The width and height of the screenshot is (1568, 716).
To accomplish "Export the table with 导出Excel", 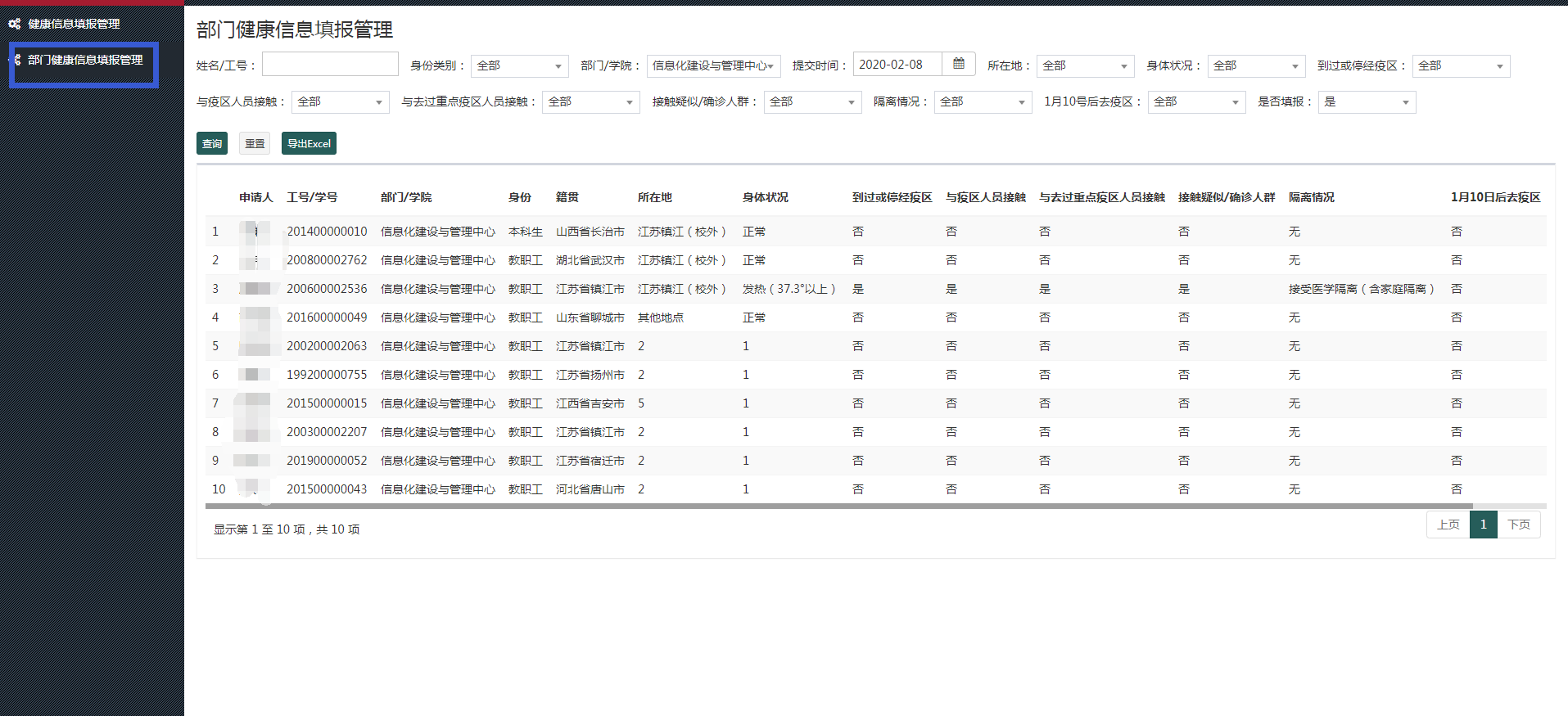I will tap(309, 143).
